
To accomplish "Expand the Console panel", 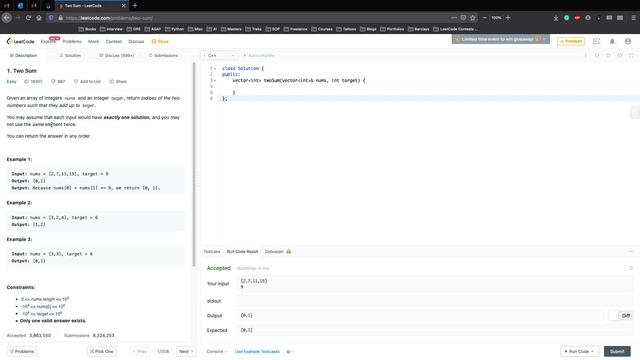I will [x=216, y=351].
